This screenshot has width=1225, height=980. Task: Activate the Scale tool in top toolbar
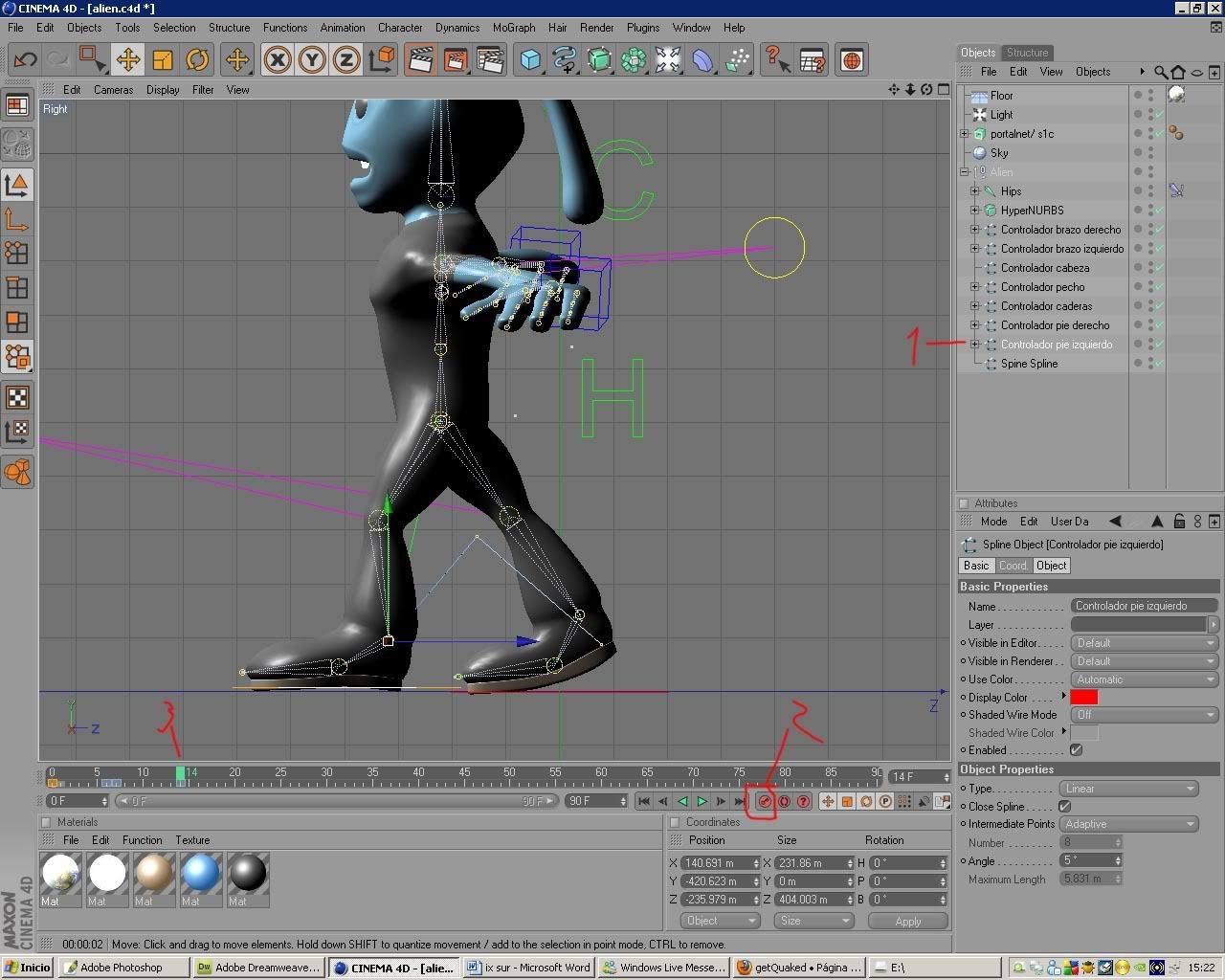(x=163, y=60)
